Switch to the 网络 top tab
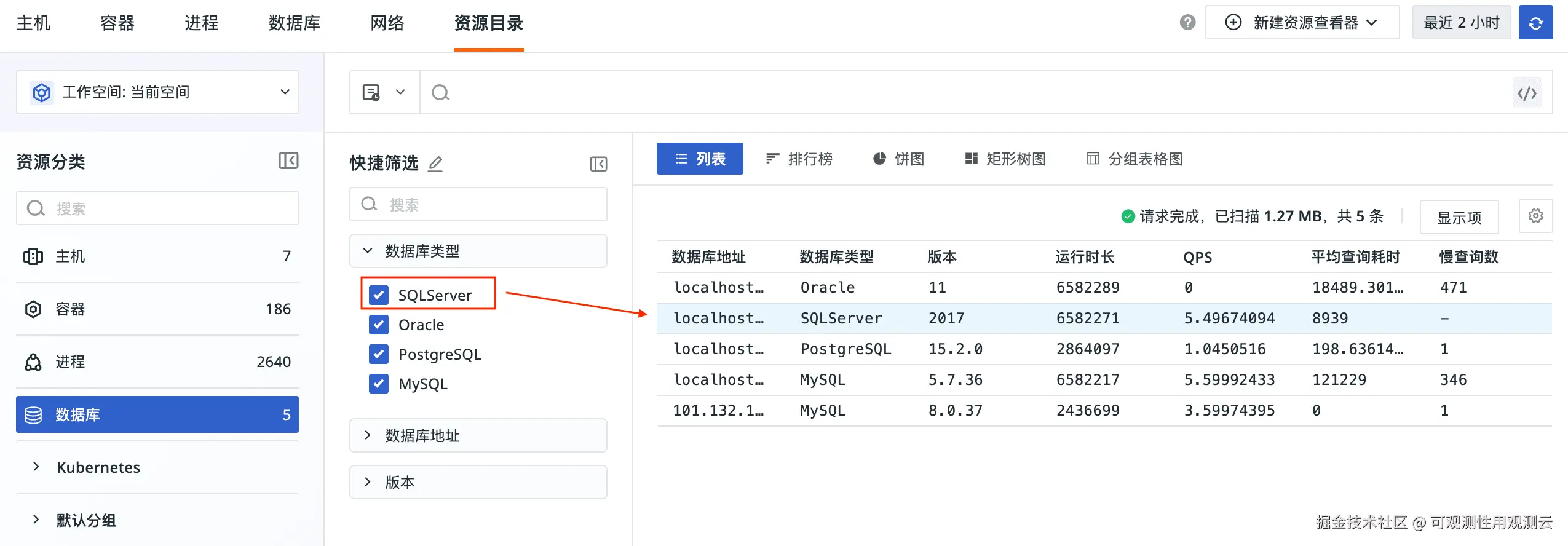The width and height of the screenshot is (1568, 546). 387,23
